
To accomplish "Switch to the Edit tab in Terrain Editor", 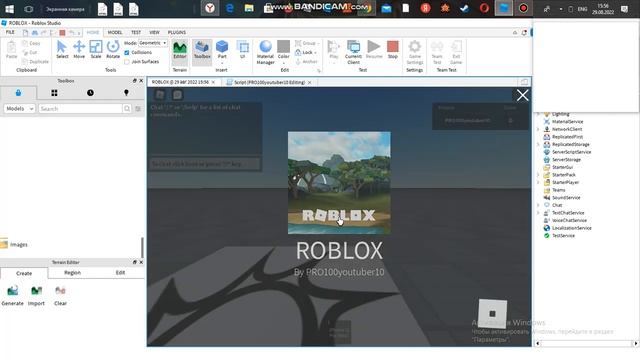I will [120, 273].
